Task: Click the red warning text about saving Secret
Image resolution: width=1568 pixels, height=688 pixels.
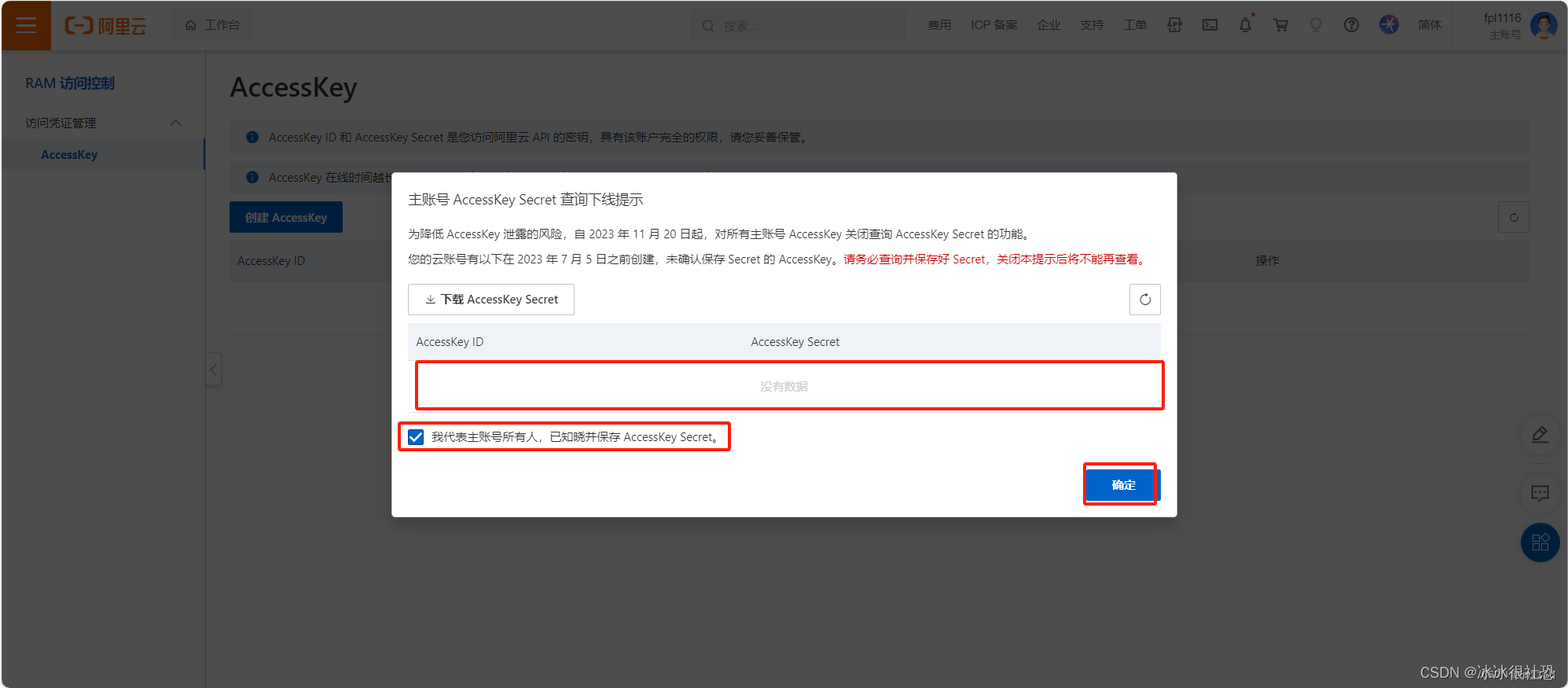Action: pos(996,259)
